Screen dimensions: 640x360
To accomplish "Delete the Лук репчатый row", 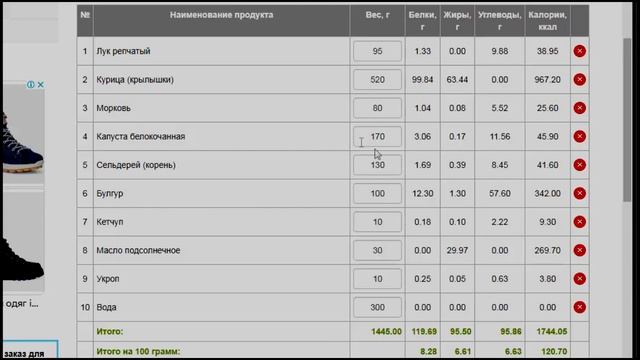I will click(x=580, y=51).
